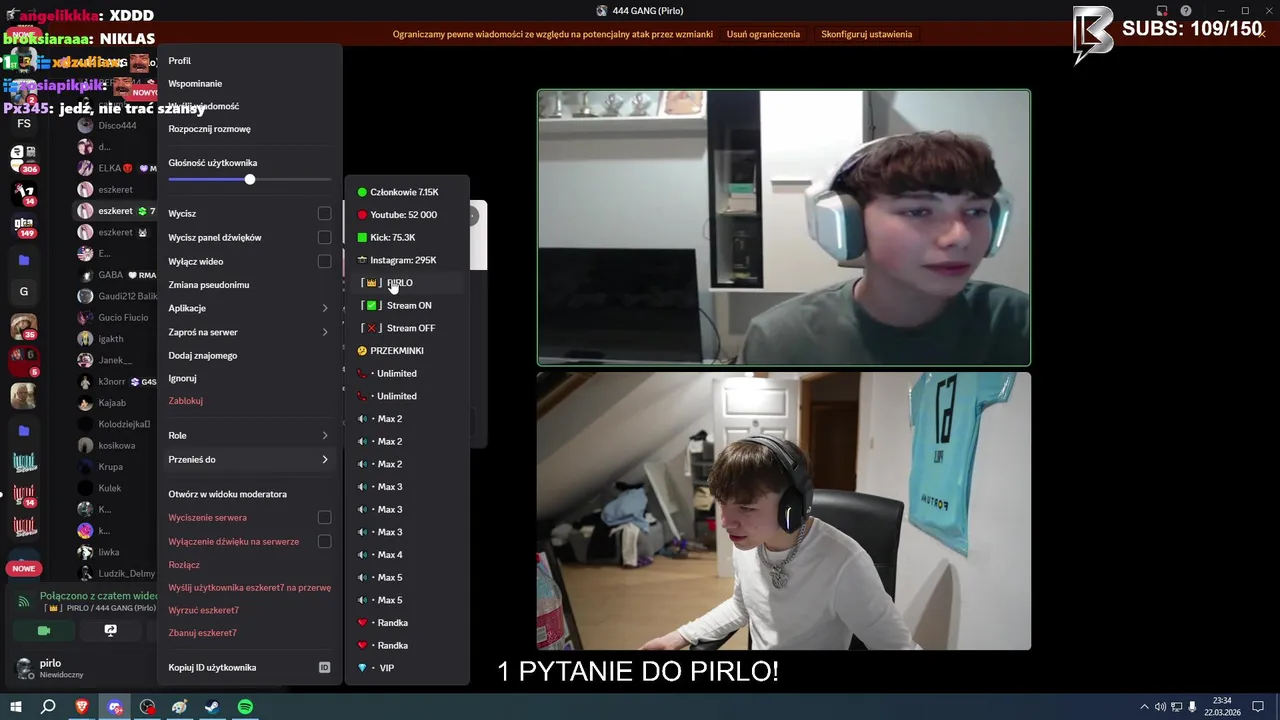
Task: Check Wycisz panel dźwięków checkbox
Action: click(324, 237)
